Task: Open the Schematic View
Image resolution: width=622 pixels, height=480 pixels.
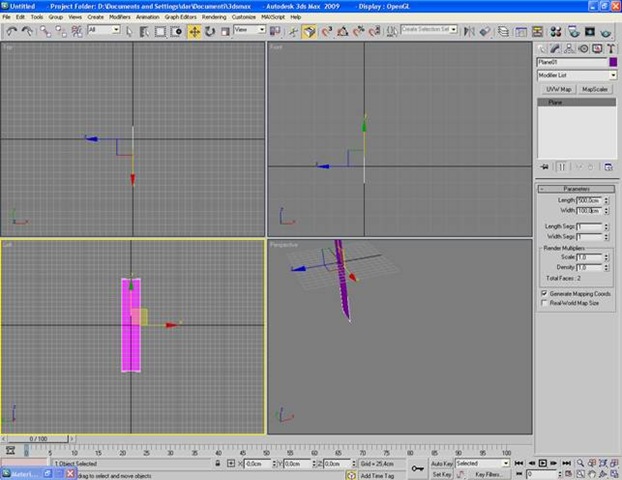Action: (x=537, y=32)
